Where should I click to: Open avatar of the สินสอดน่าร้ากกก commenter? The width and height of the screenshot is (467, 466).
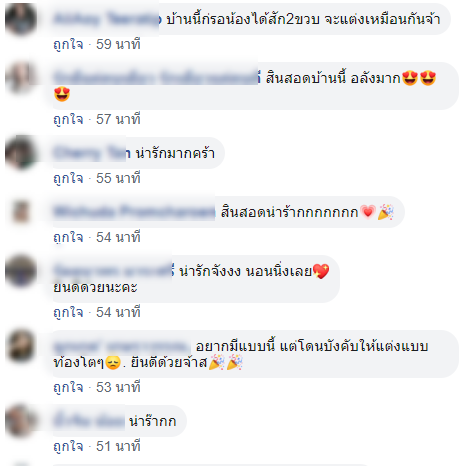(21, 212)
